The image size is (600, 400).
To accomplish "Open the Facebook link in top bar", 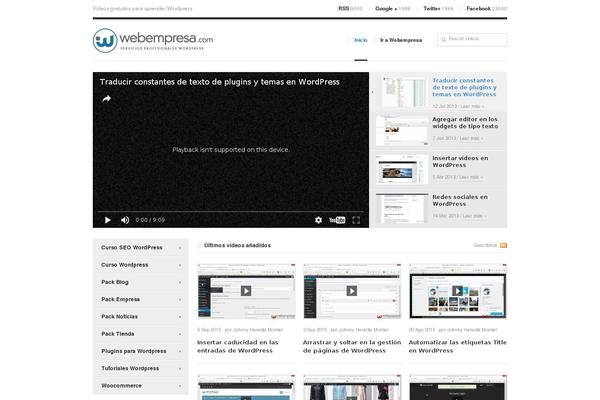I will click(x=487, y=8).
